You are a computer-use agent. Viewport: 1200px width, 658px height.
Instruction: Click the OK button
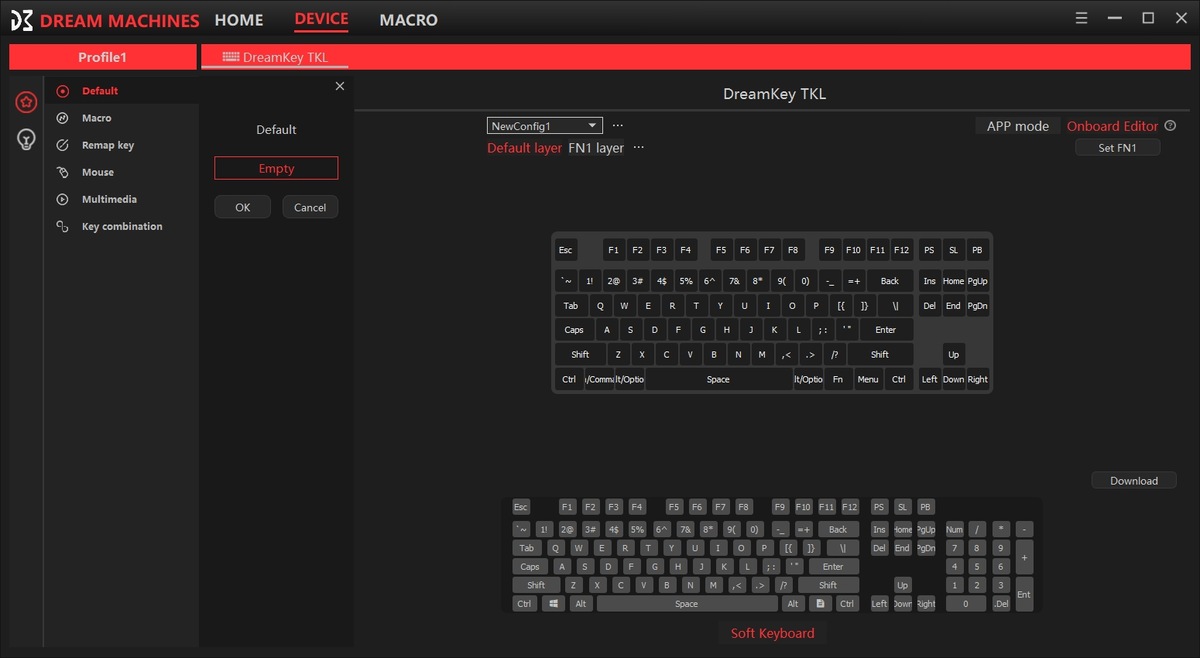coord(243,207)
